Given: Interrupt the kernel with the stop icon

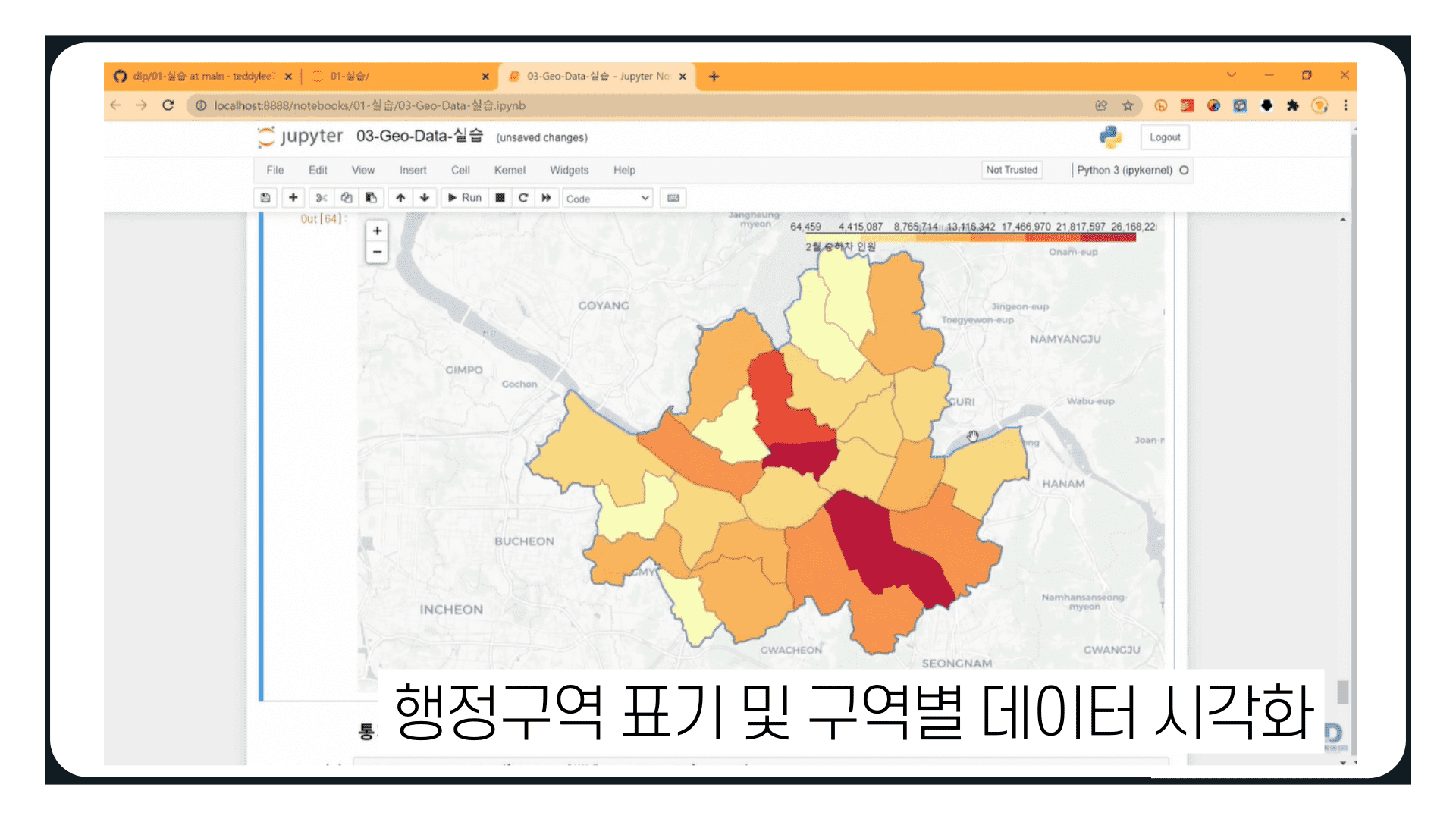Looking at the screenshot, I should (x=500, y=198).
